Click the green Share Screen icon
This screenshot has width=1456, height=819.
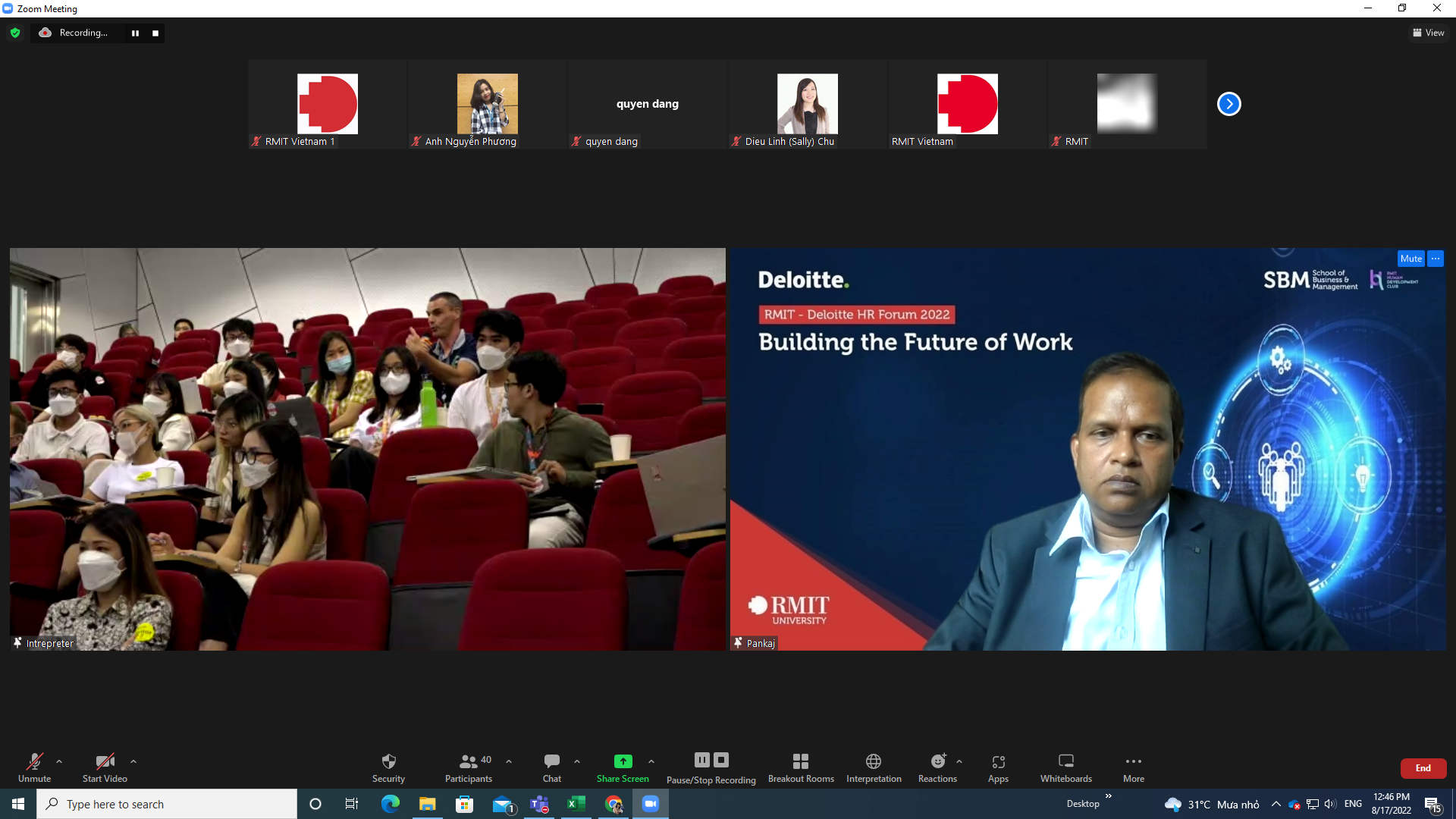tap(623, 761)
